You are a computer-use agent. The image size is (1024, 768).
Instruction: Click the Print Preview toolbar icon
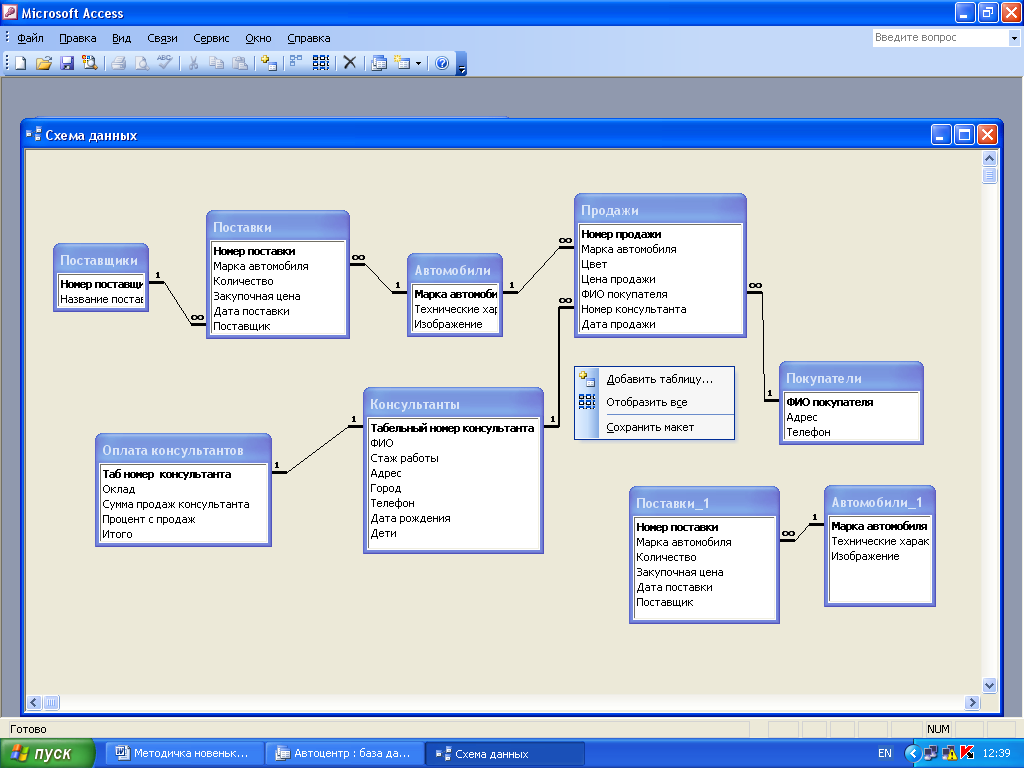(x=141, y=63)
